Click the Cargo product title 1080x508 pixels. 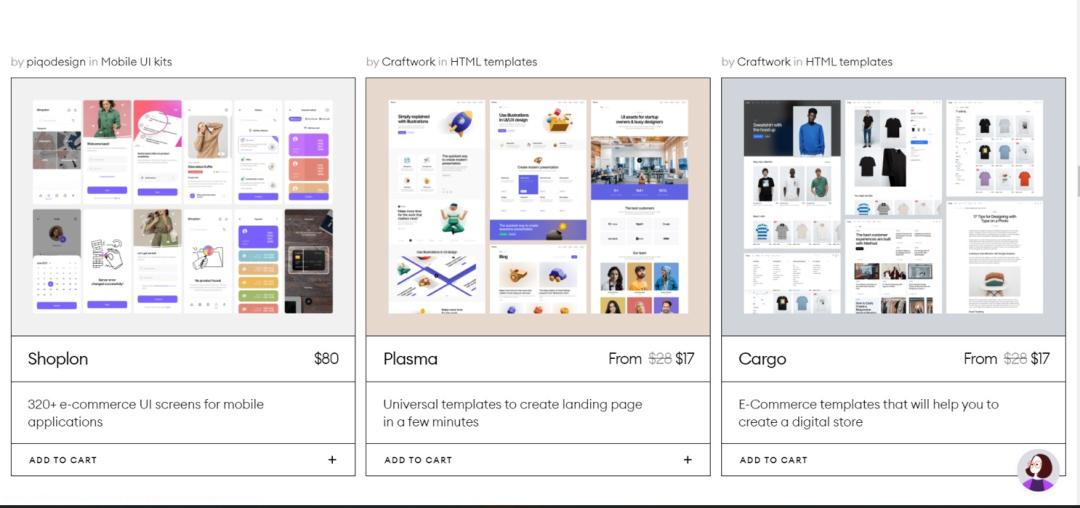[x=762, y=359]
